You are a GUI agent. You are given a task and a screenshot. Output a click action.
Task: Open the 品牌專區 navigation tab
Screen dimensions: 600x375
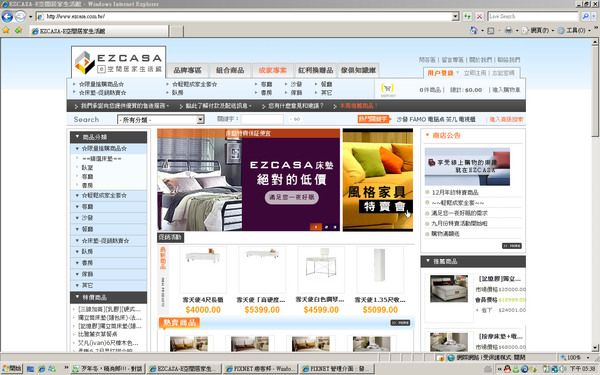[x=188, y=70]
